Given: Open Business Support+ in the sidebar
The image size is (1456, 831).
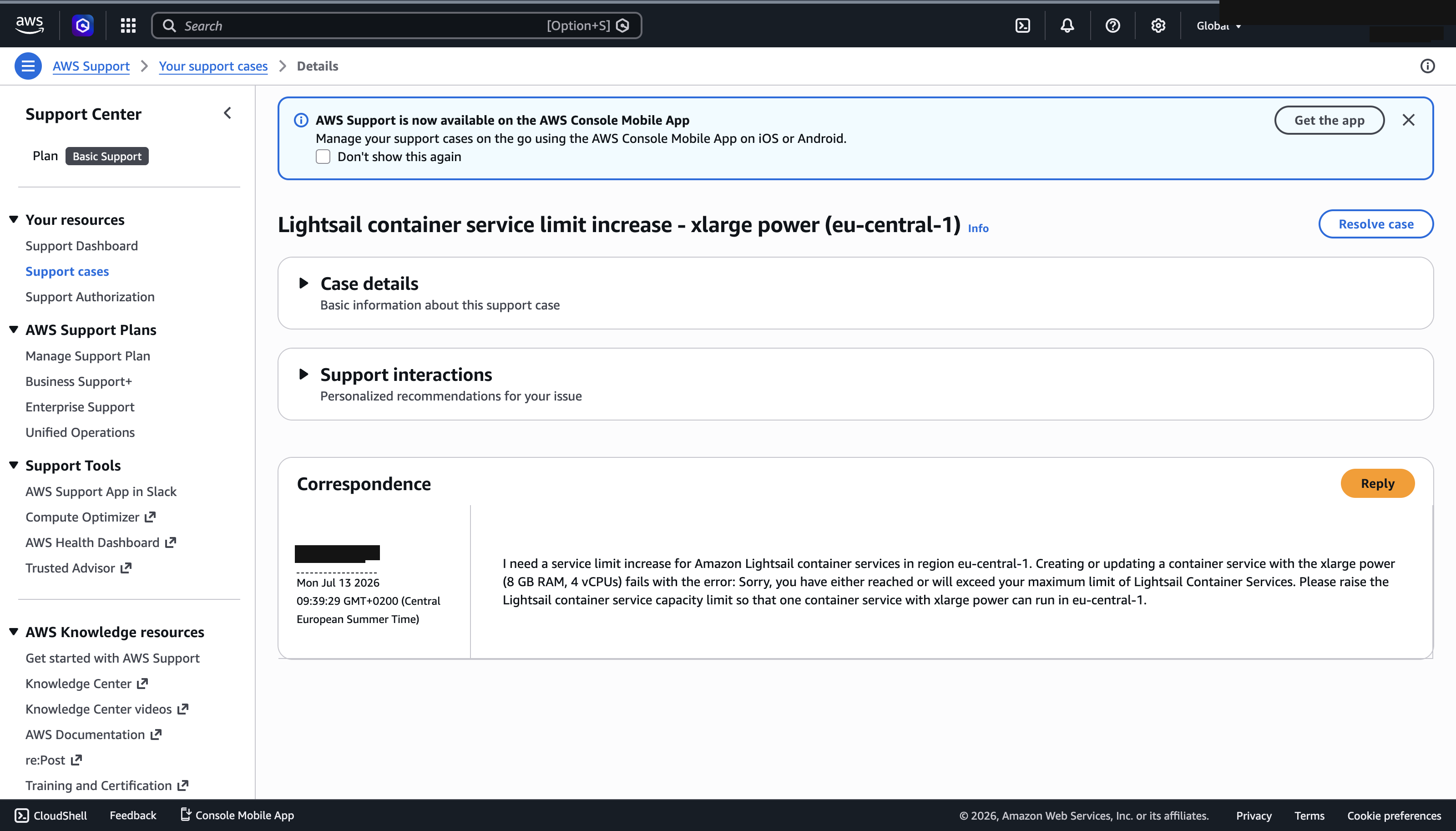Looking at the screenshot, I should 79,381.
